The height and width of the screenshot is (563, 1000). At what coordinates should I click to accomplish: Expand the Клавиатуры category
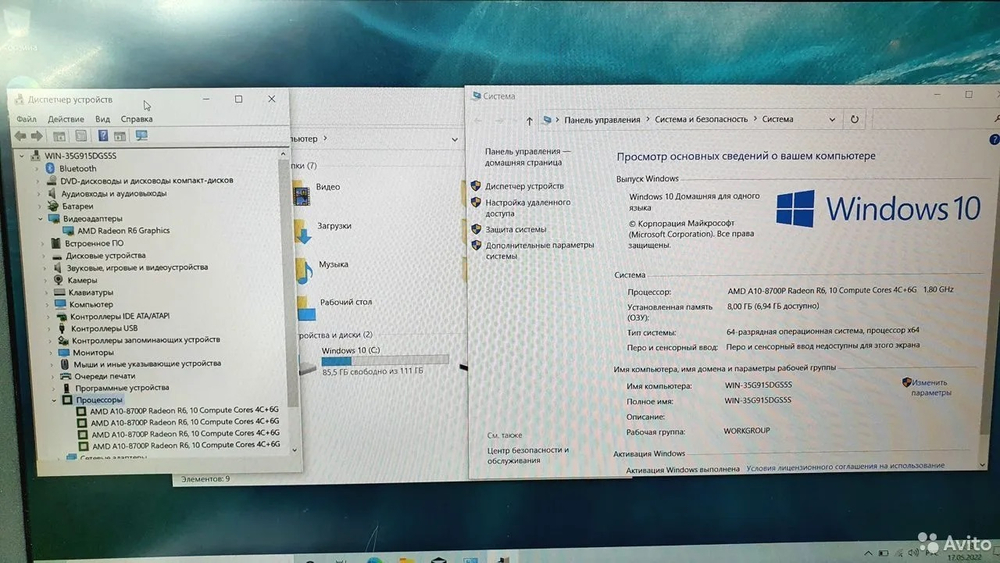pos(47,293)
